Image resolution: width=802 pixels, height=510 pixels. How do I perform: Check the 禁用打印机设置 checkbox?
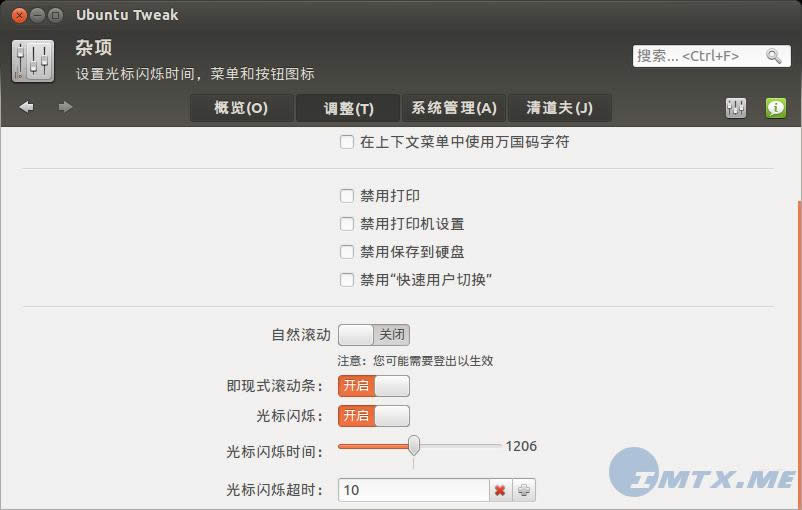(347, 224)
